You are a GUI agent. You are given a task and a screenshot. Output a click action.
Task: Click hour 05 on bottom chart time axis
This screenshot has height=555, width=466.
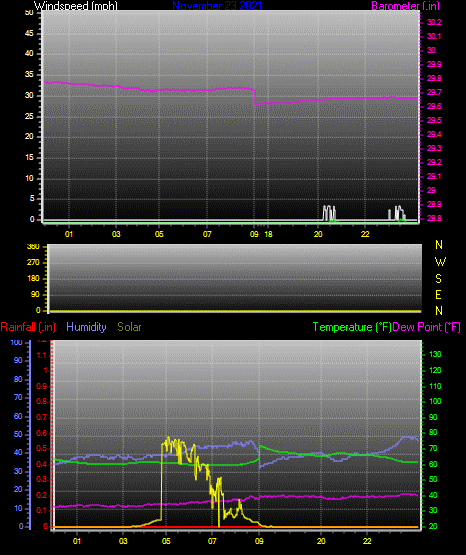[166, 541]
